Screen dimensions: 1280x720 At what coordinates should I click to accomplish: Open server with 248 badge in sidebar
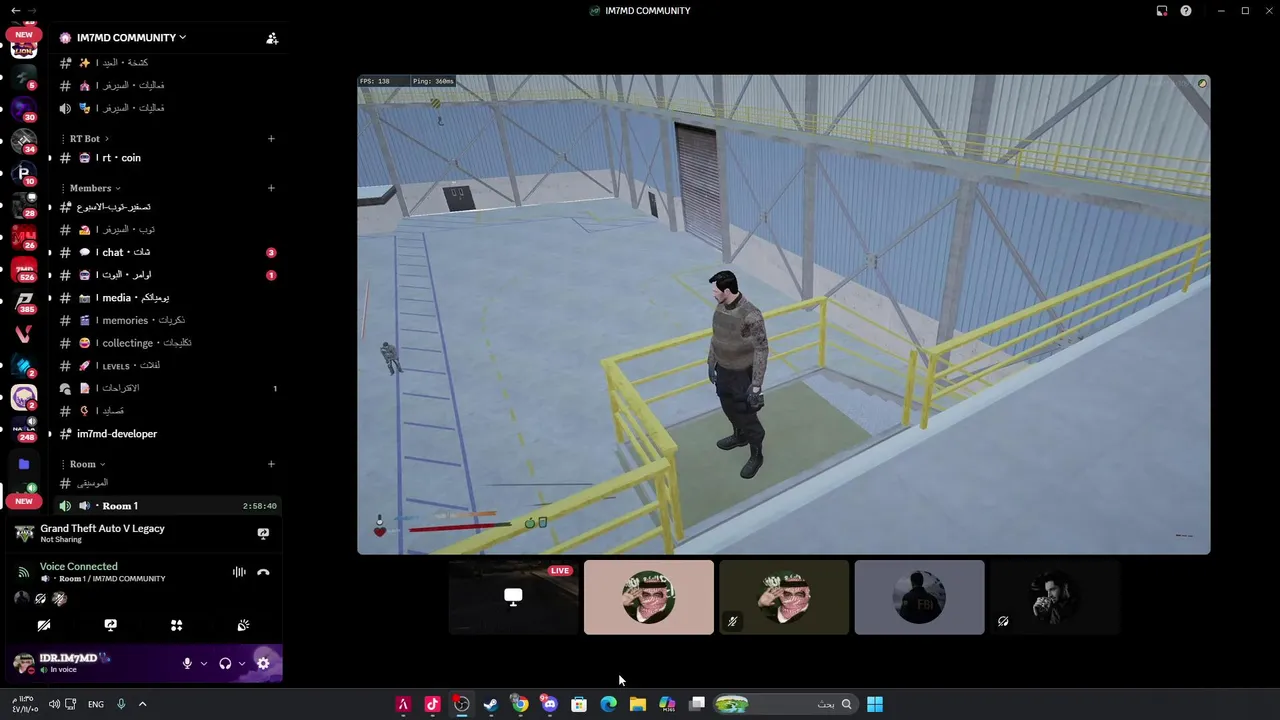[x=24, y=429]
